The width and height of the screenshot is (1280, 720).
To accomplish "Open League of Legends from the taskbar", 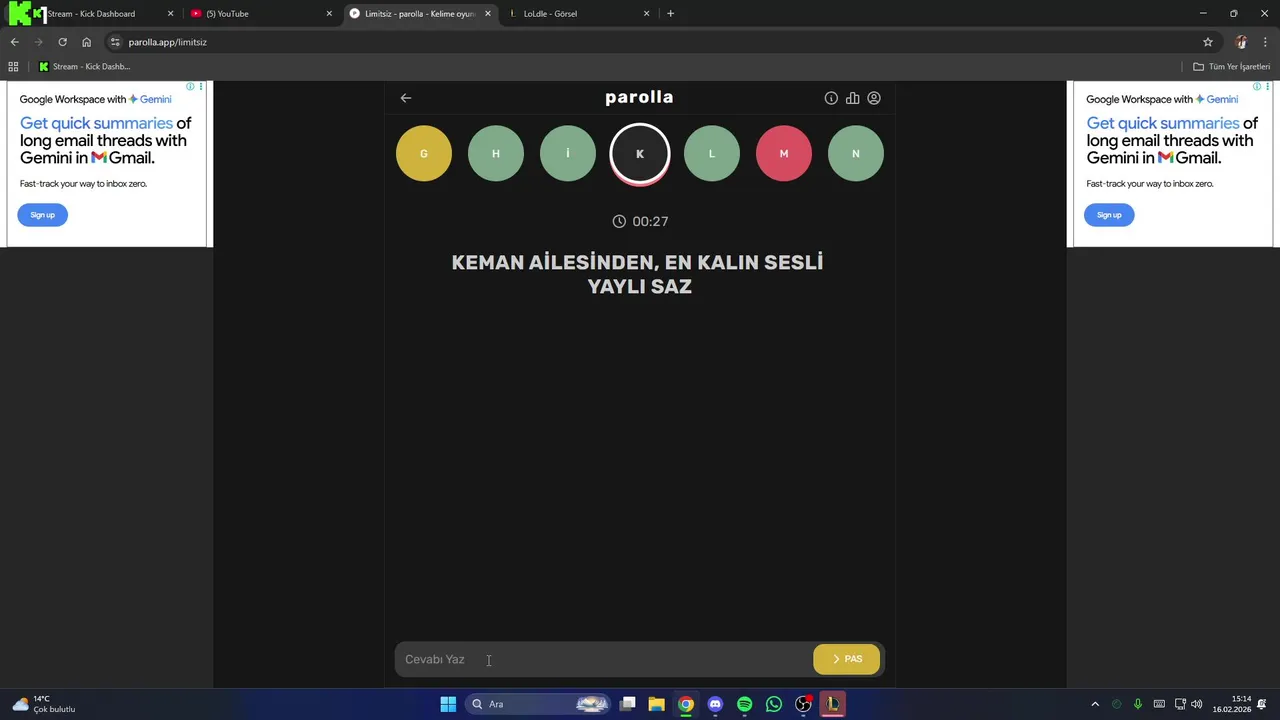I will click(832, 704).
